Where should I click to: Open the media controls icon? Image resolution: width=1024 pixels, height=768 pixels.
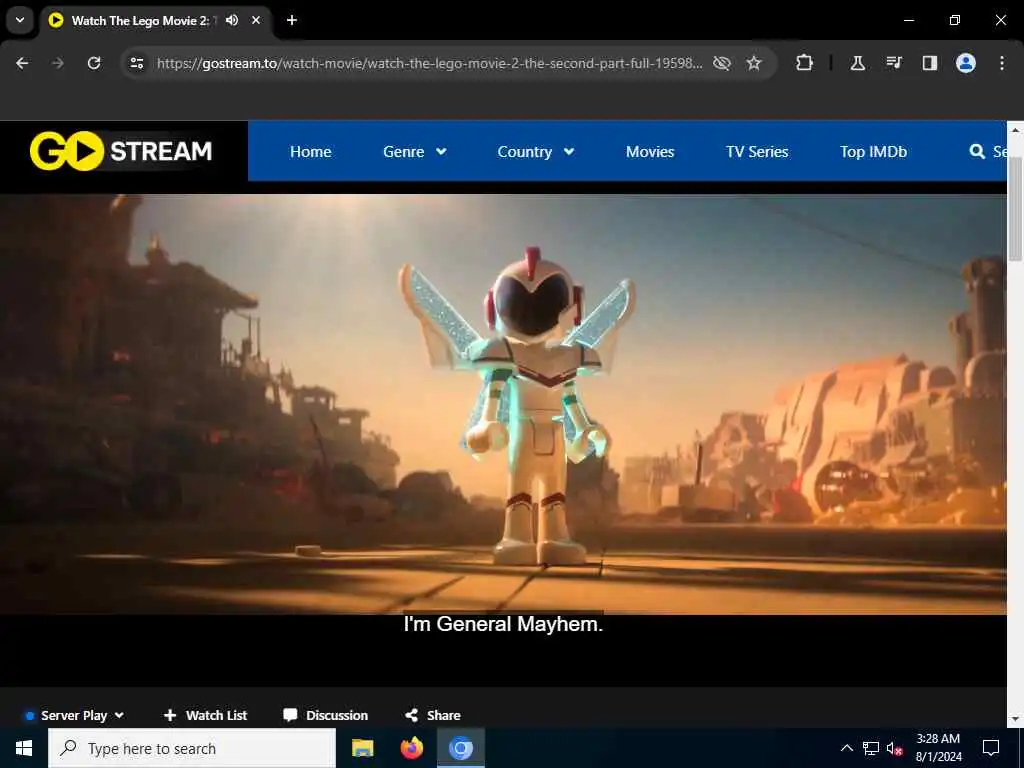(894, 63)
